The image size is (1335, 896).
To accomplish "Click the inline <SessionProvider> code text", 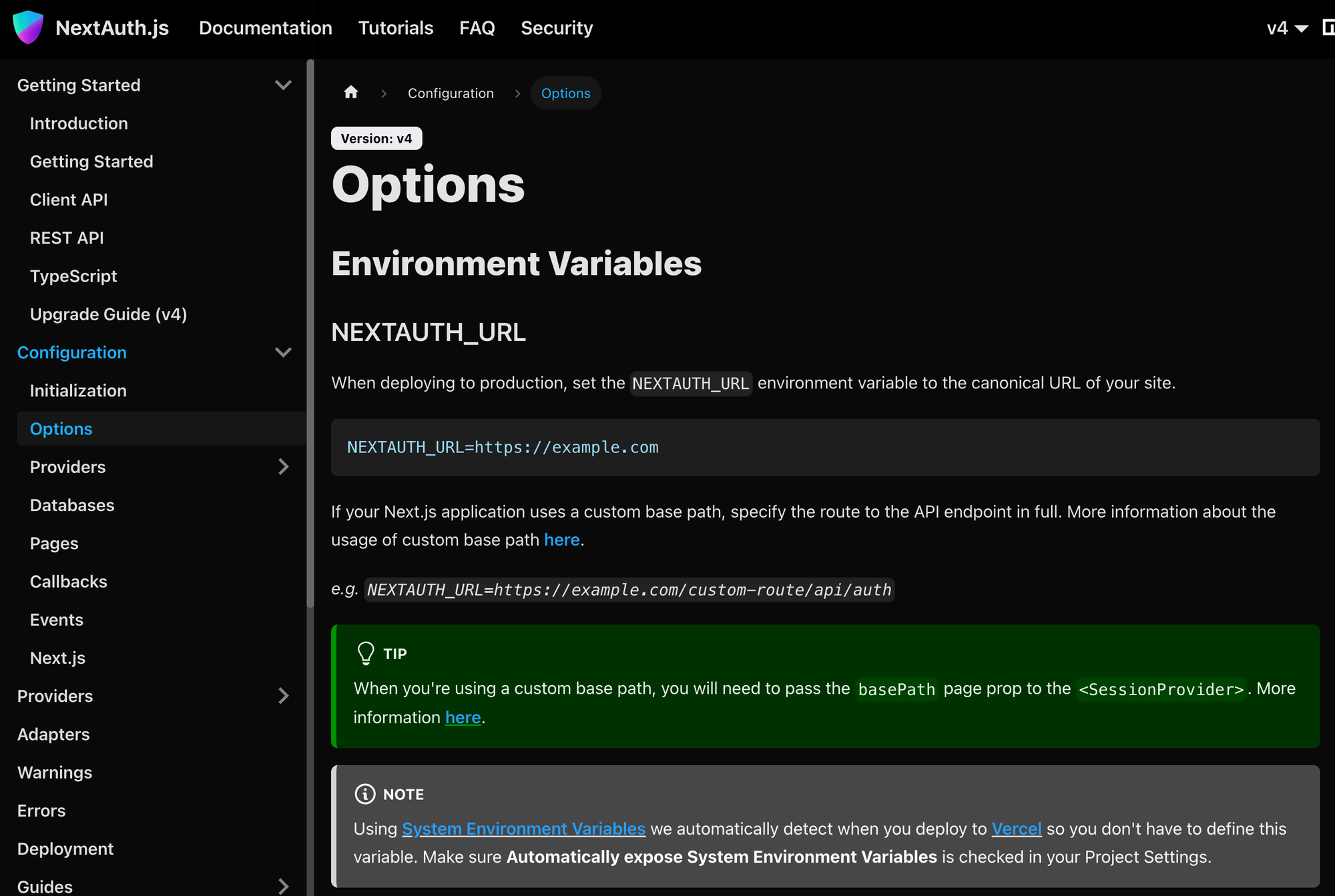I will click(1161, 689).
